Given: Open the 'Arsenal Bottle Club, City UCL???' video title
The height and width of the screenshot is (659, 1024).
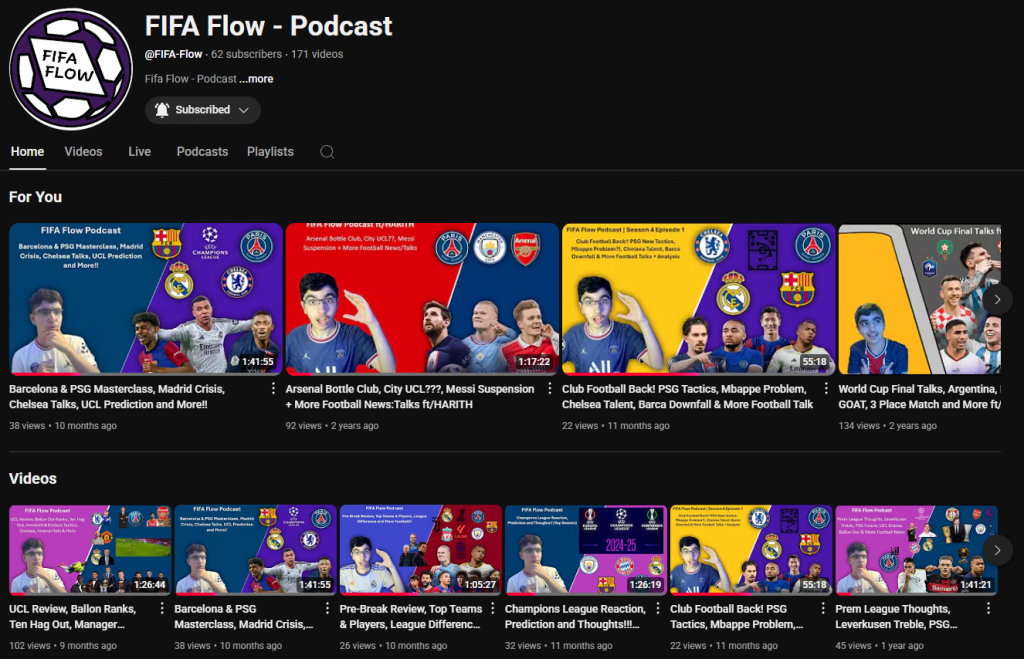Looking at the screenshot, I should pos(410,389).
